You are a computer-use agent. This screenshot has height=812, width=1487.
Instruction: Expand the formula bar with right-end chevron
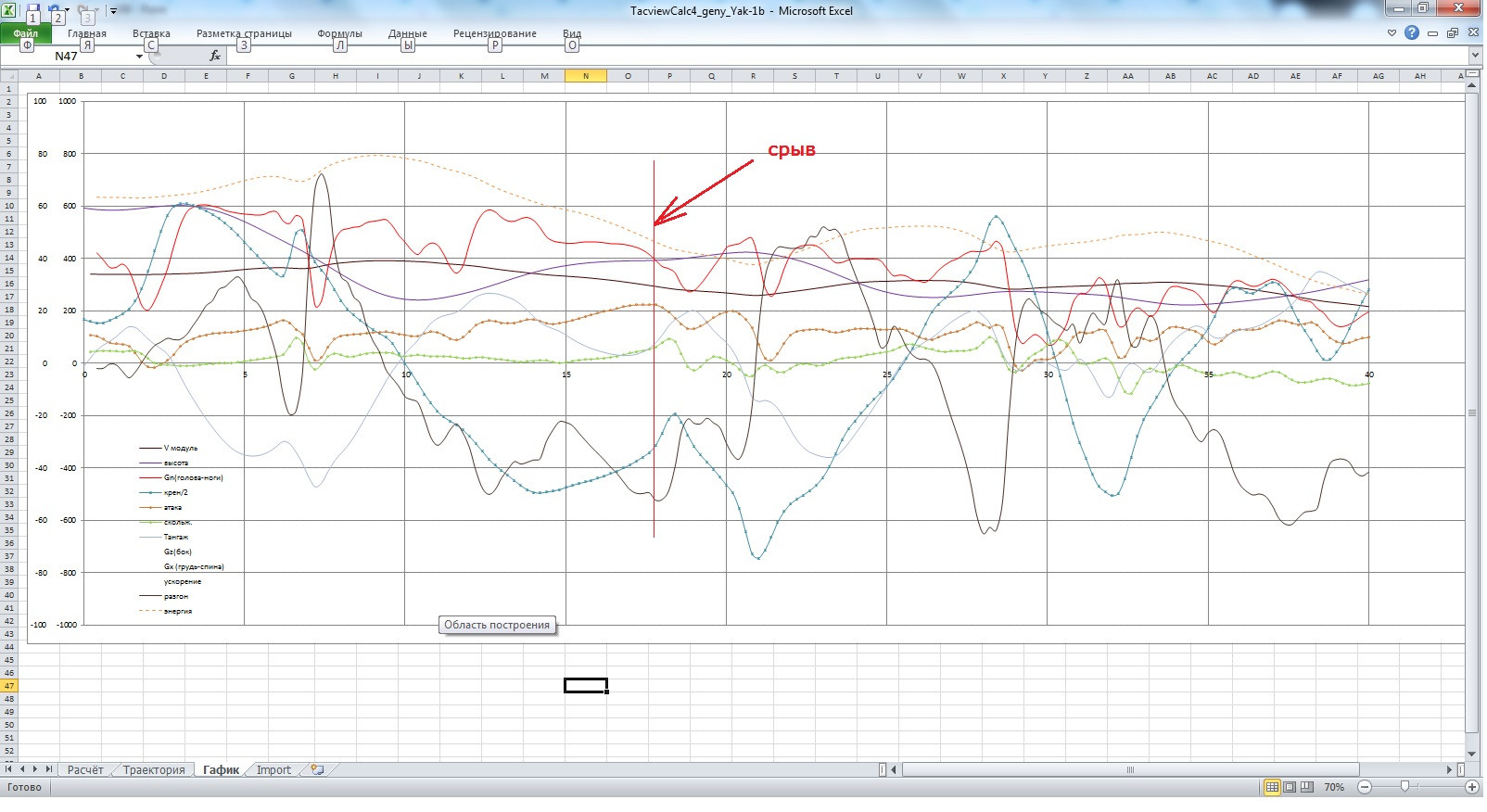click(x=1474, y=57)
